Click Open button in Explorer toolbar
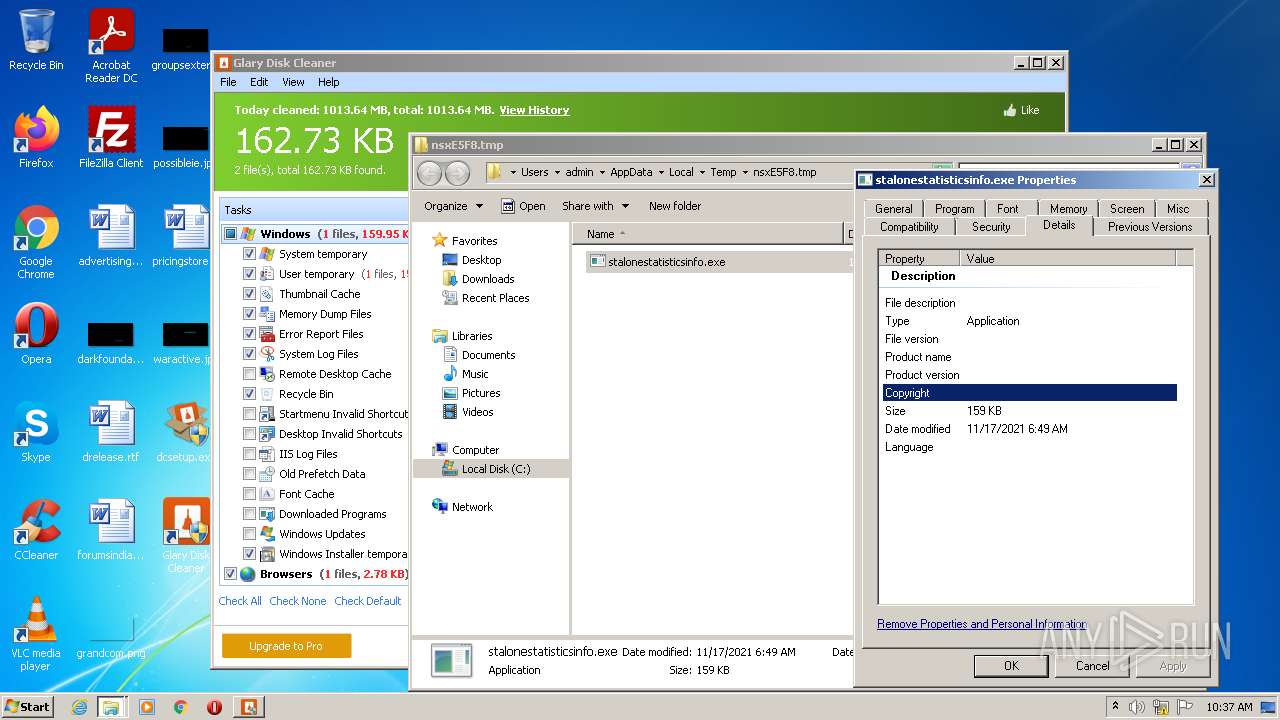 [523, 206]
